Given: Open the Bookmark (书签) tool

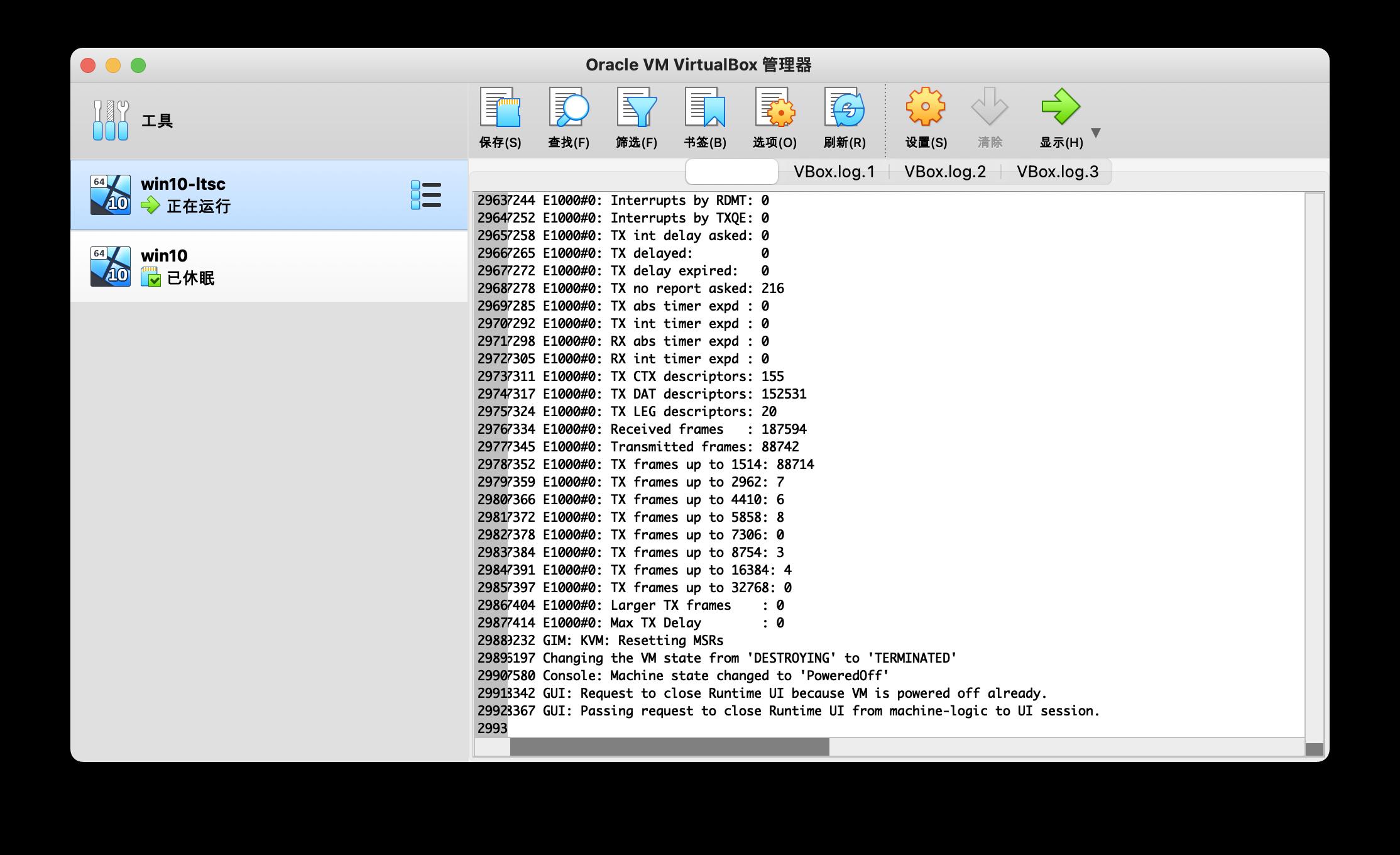Looking at the screenshot, I should 705,108.
